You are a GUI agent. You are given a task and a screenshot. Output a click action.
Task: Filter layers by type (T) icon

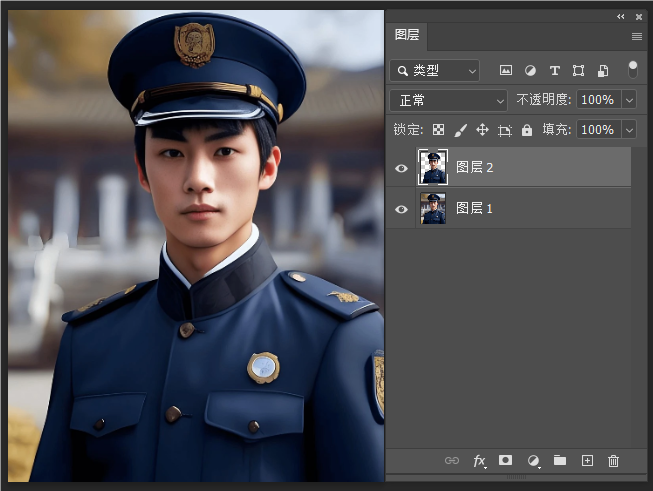[554, 71]
